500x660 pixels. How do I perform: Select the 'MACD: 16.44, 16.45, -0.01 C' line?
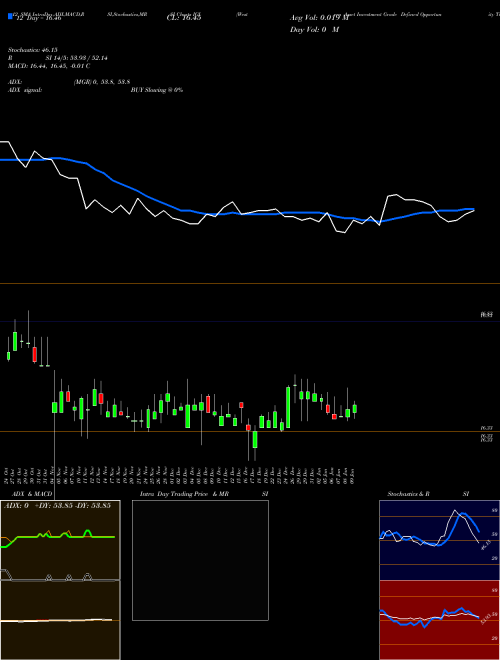pos(49,66)
